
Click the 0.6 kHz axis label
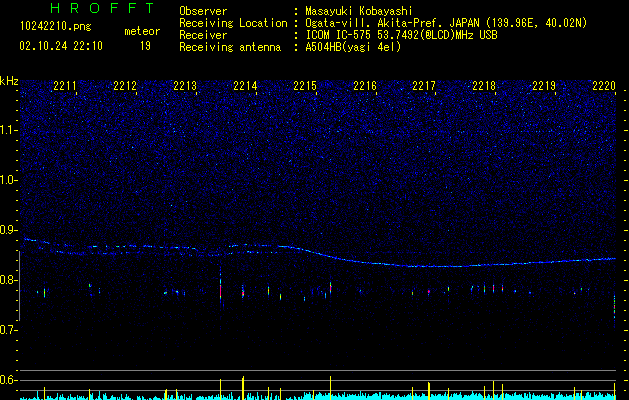coord(9,380)
